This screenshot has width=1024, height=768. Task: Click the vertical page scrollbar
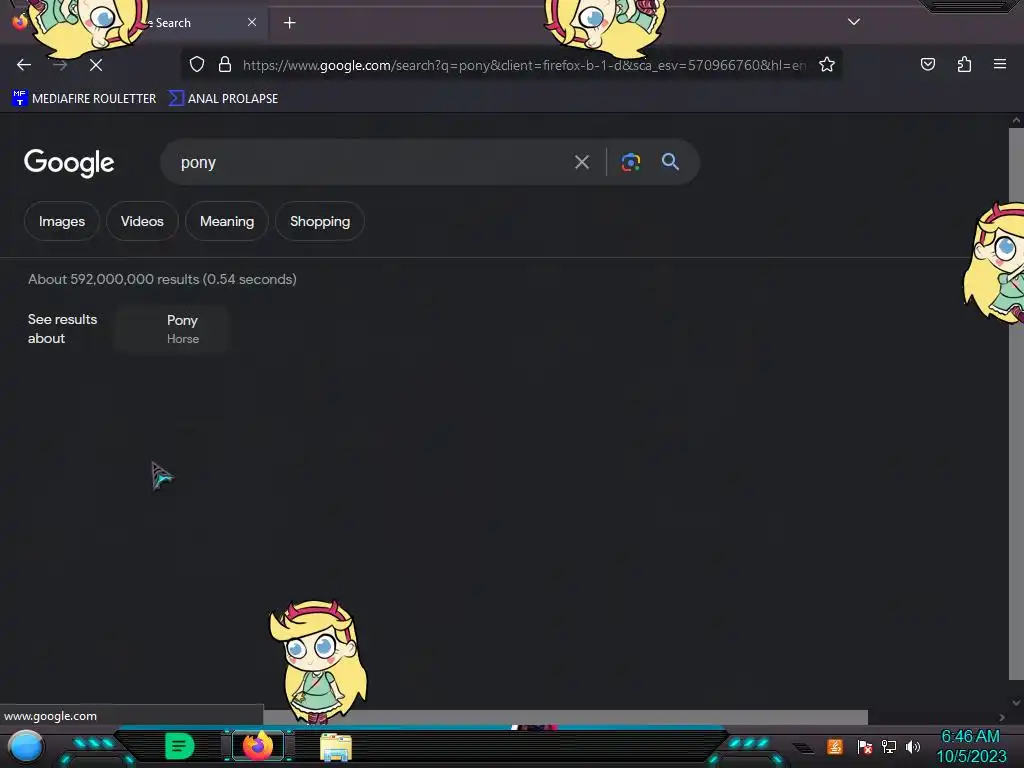1016,404
